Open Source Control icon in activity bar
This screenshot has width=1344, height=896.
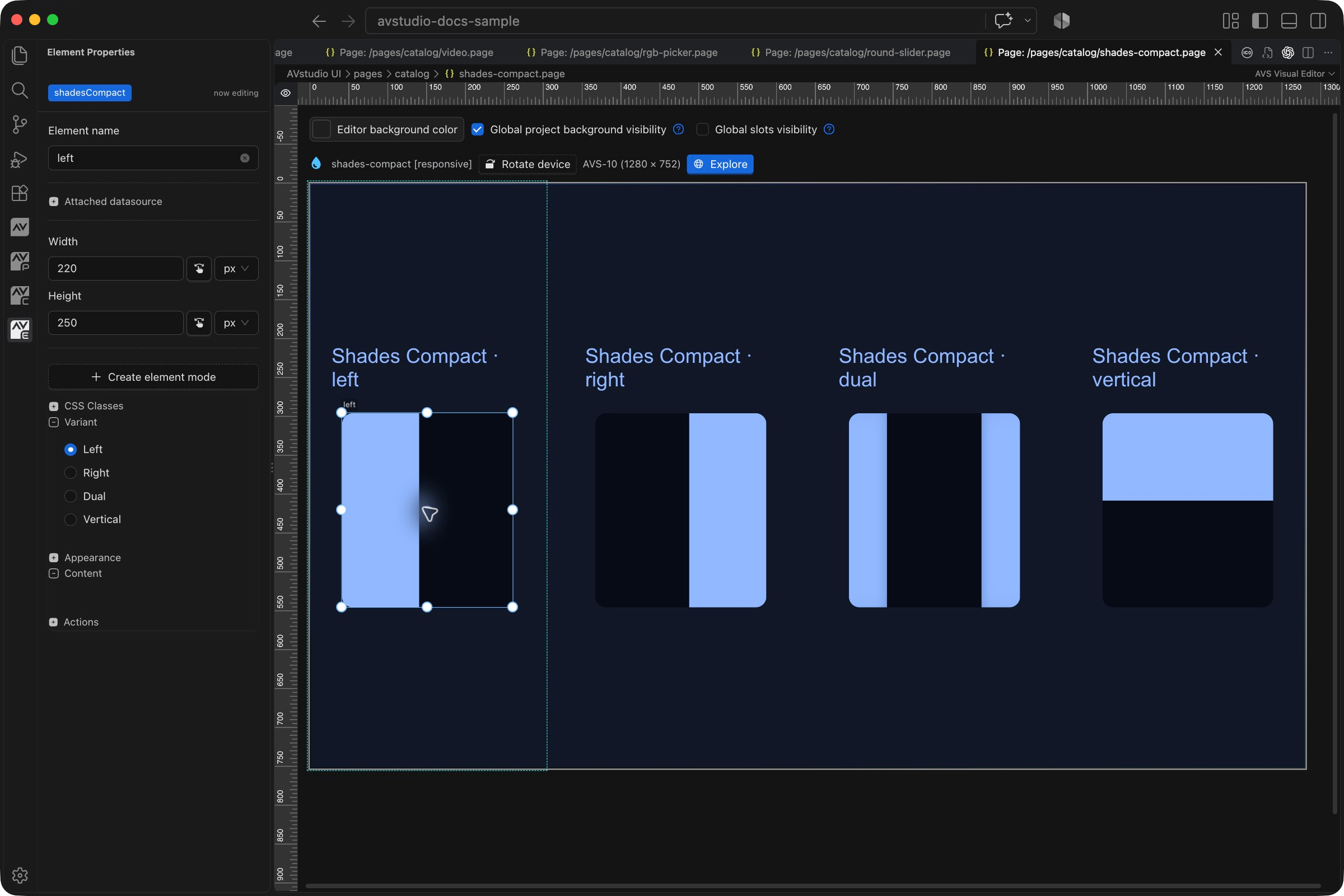[x=20, y=124]
